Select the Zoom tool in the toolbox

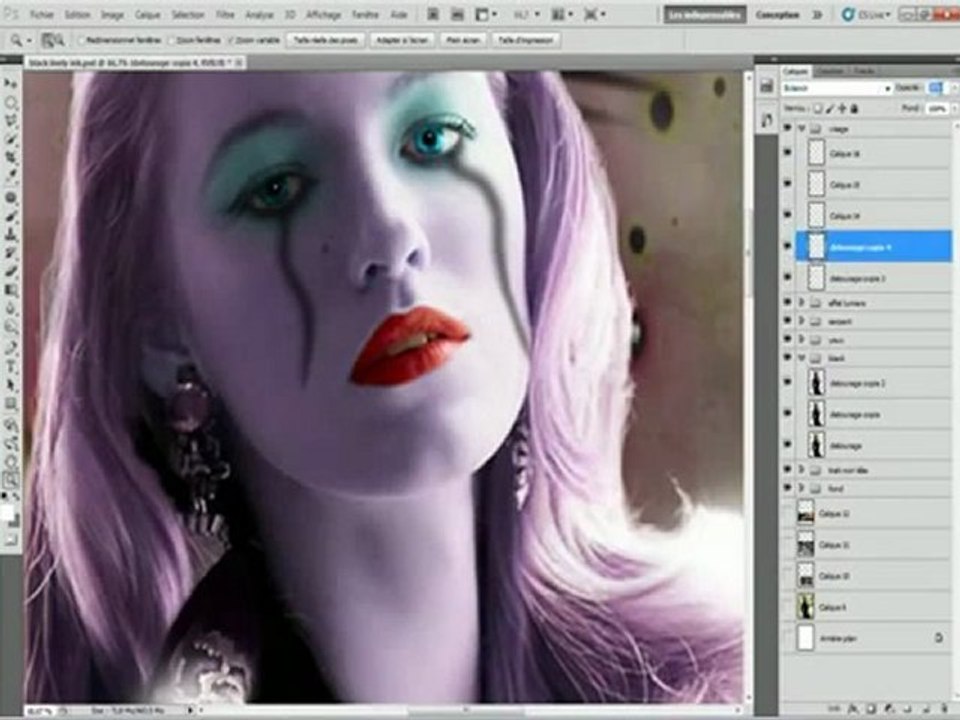click(10, 479)
